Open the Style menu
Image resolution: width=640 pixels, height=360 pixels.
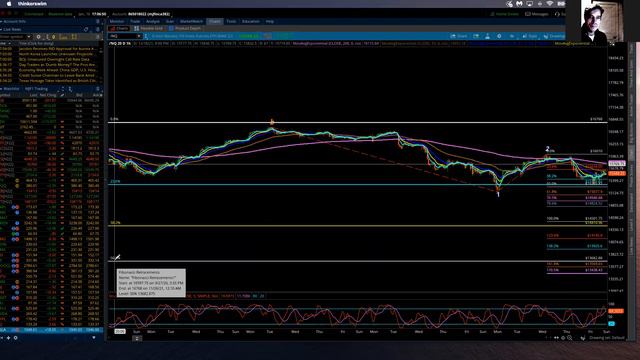530,36
